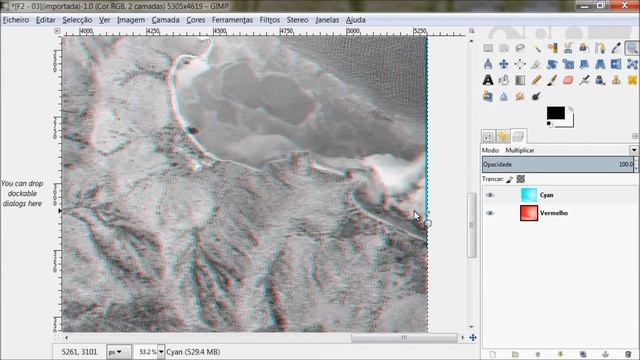
Task: Select the Perspective Clone tool
Action: coord(488,96)
